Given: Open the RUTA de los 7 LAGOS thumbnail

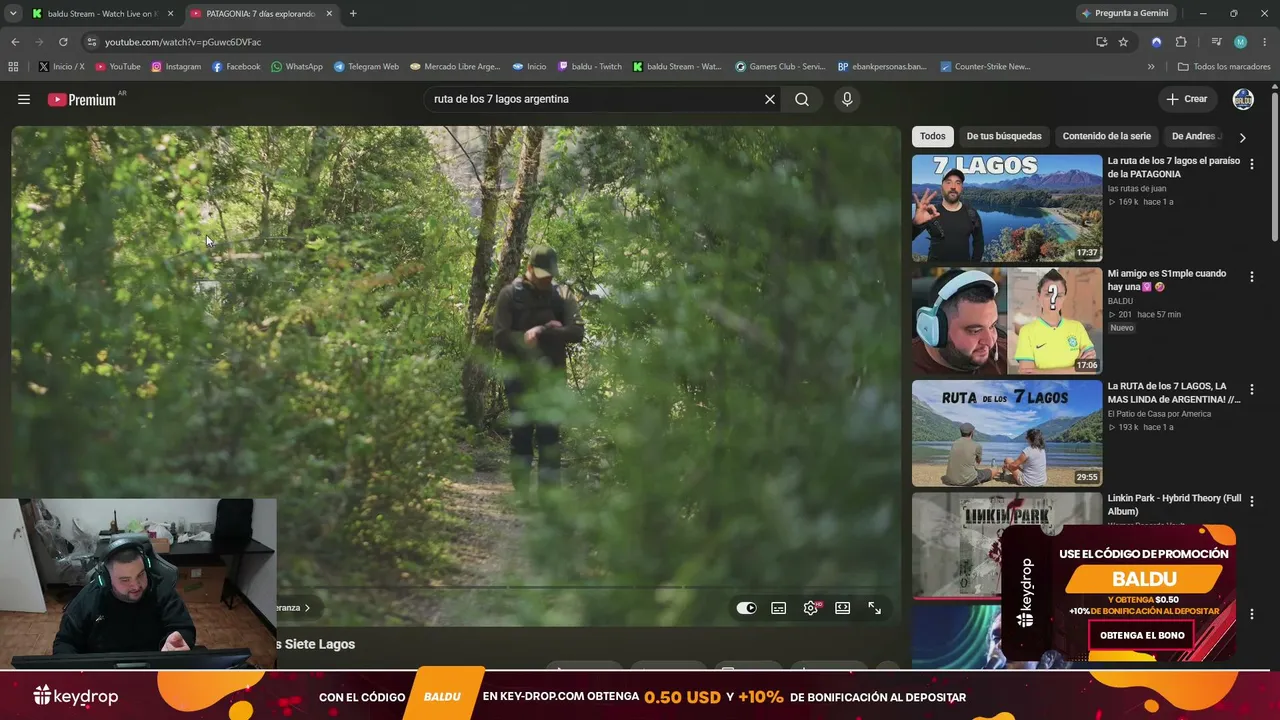Looking at the screenshot, I should [x=1007, y=434].
